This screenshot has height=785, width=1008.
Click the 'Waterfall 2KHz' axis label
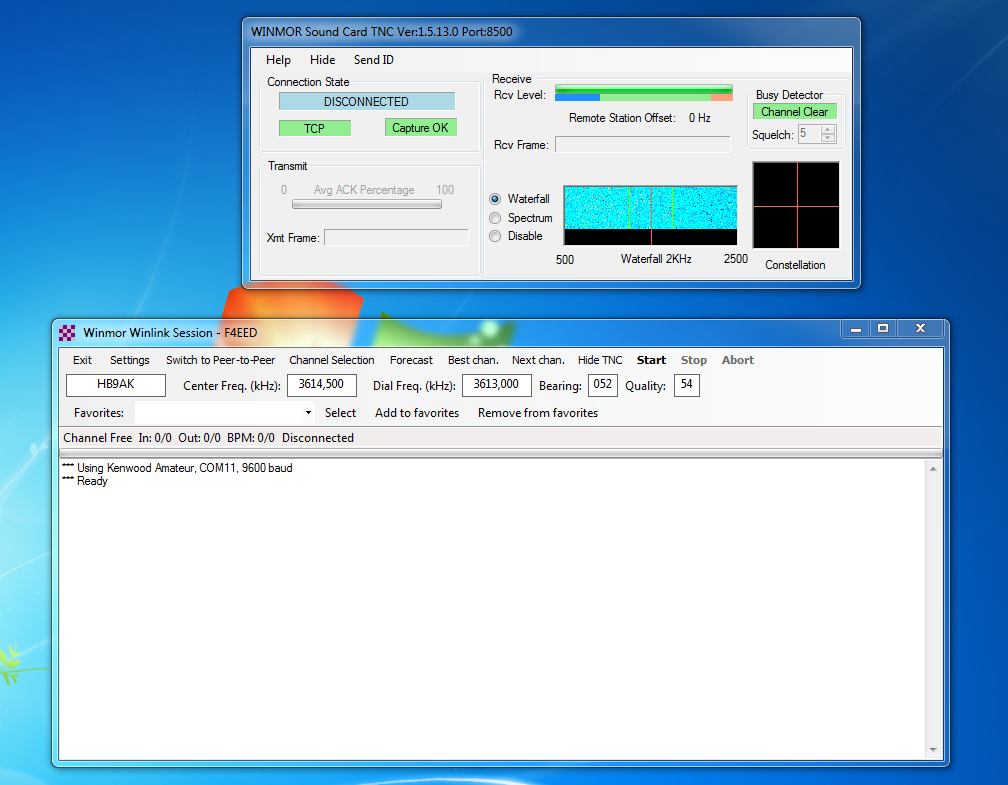(656, 259)
